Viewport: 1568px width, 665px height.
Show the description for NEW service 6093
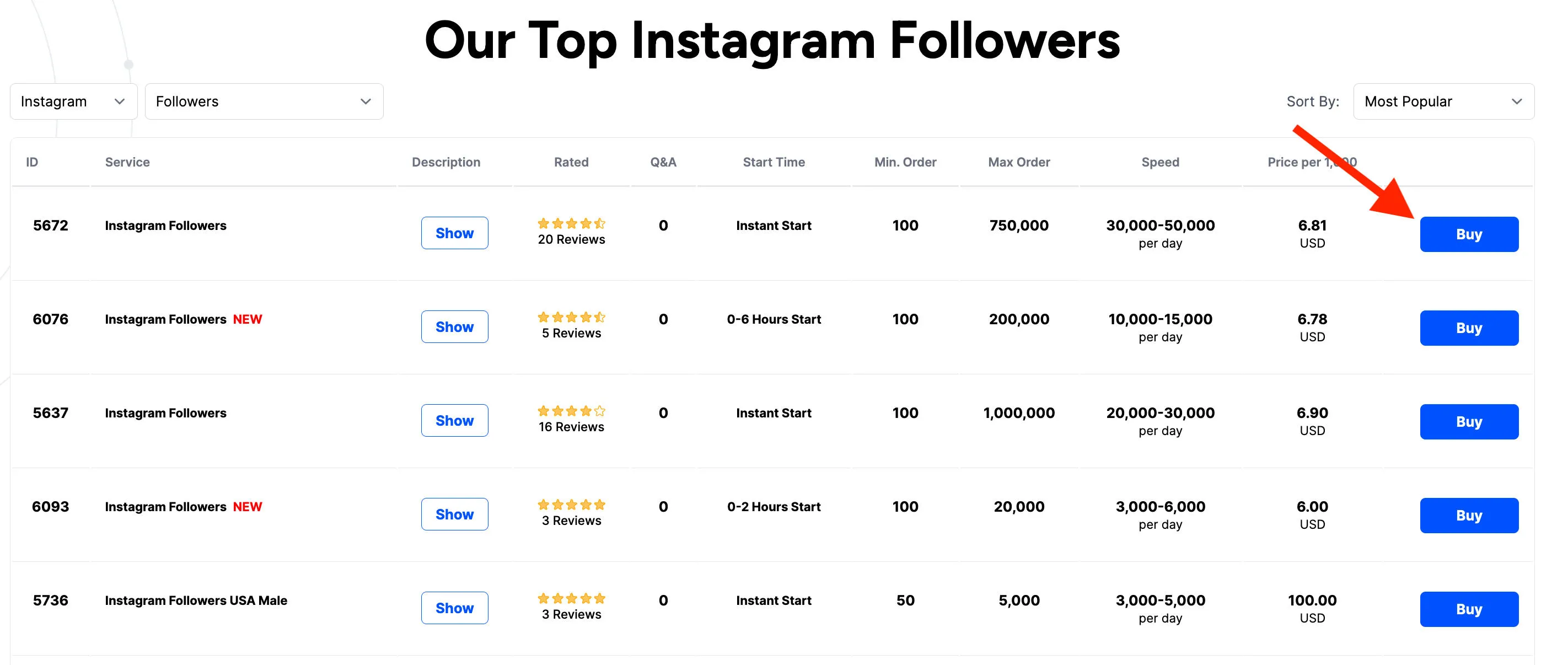455,514
